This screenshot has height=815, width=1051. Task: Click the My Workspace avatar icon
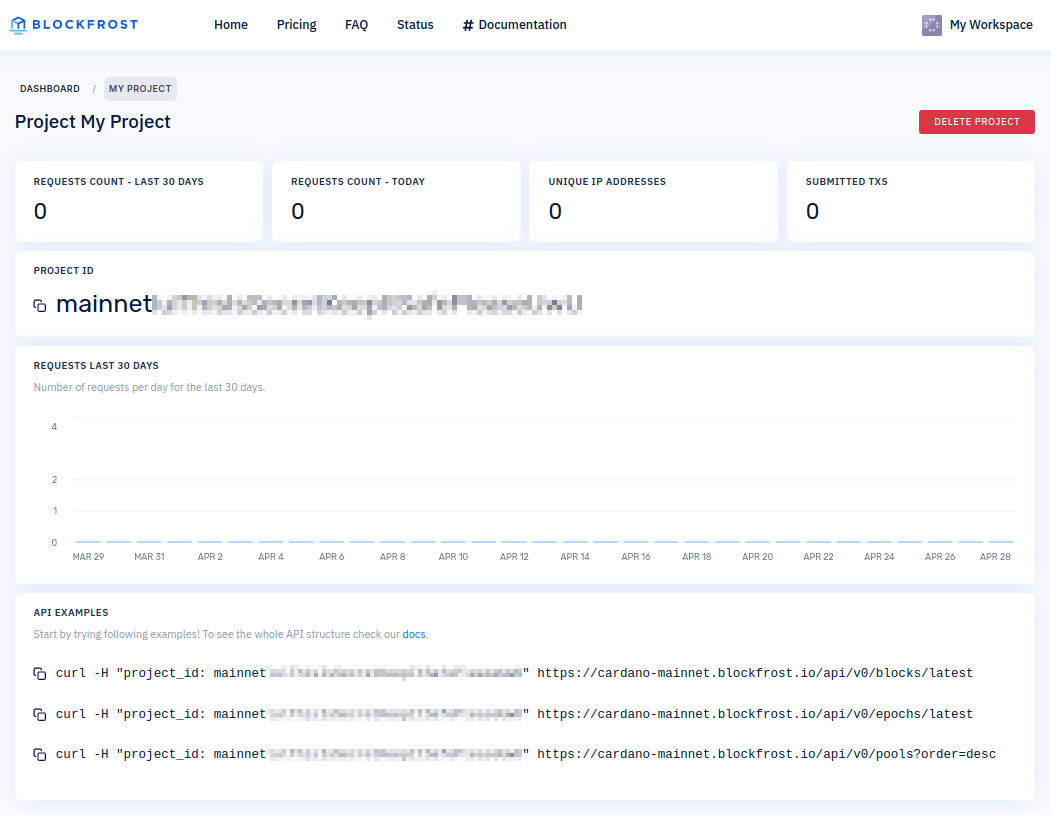(932, 25)
